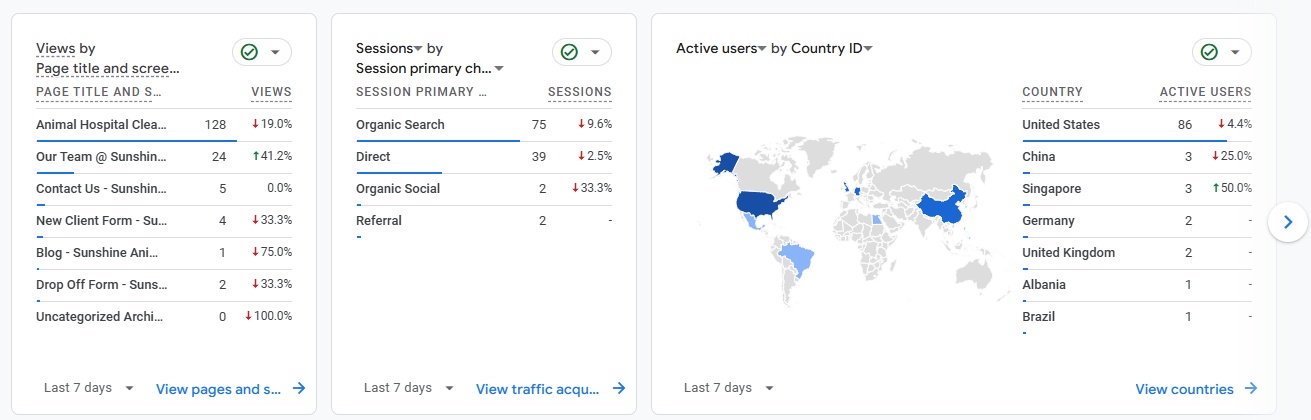Click the green check status icon in Views card
1311x420 pixels.
click(249, 52)
